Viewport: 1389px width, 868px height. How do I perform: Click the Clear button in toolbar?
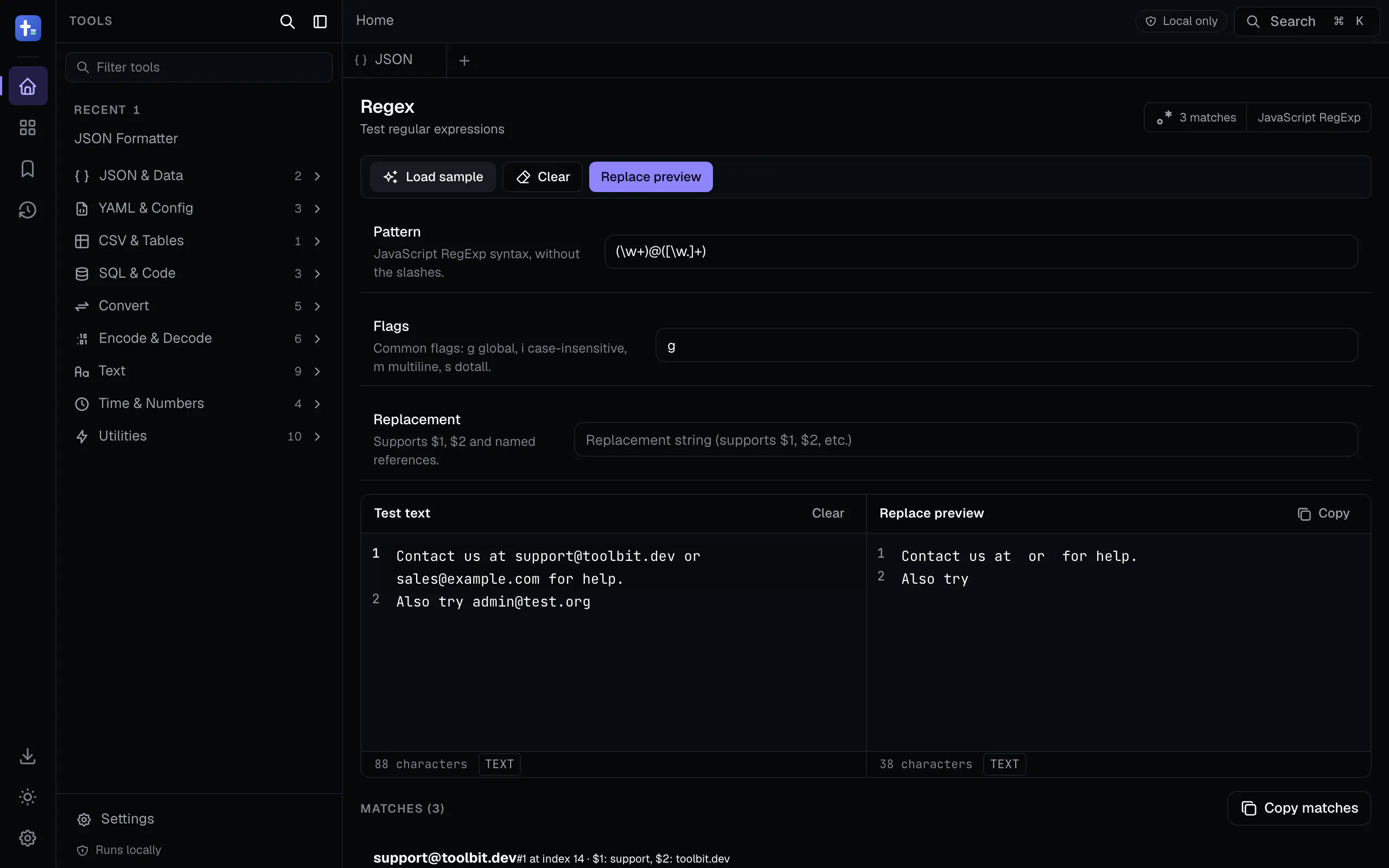(x=543, y=177)
